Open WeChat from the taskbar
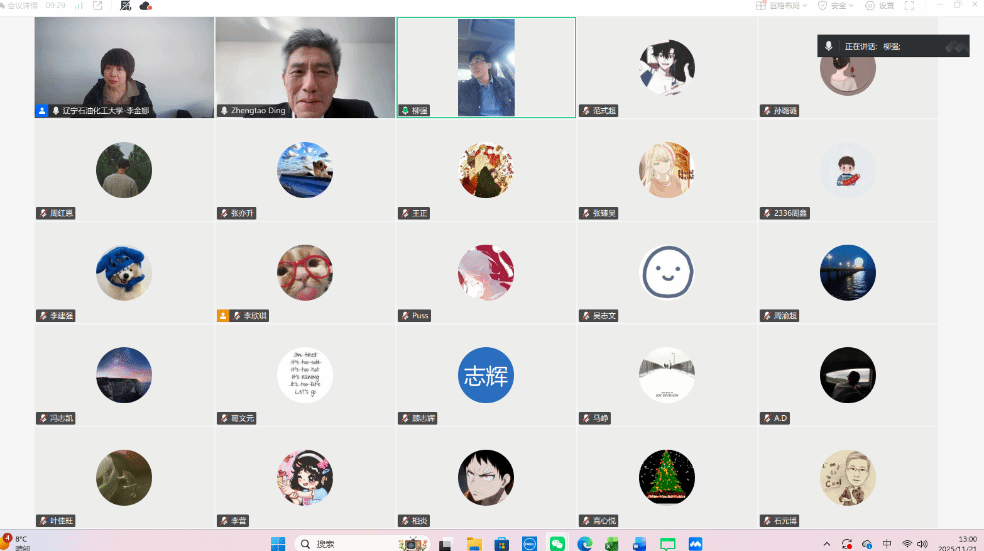 click(x=557, y=543)
